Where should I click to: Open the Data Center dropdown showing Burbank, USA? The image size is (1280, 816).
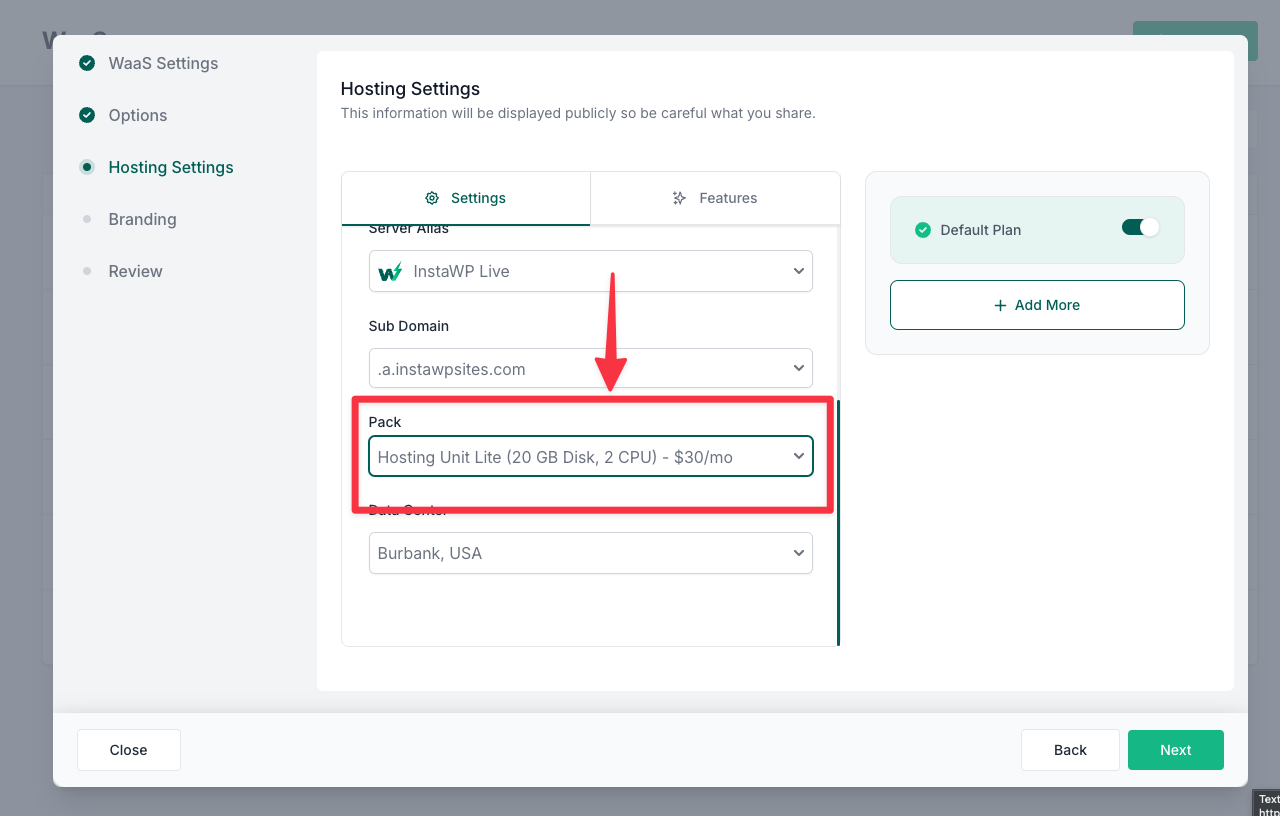coord(591,553)
